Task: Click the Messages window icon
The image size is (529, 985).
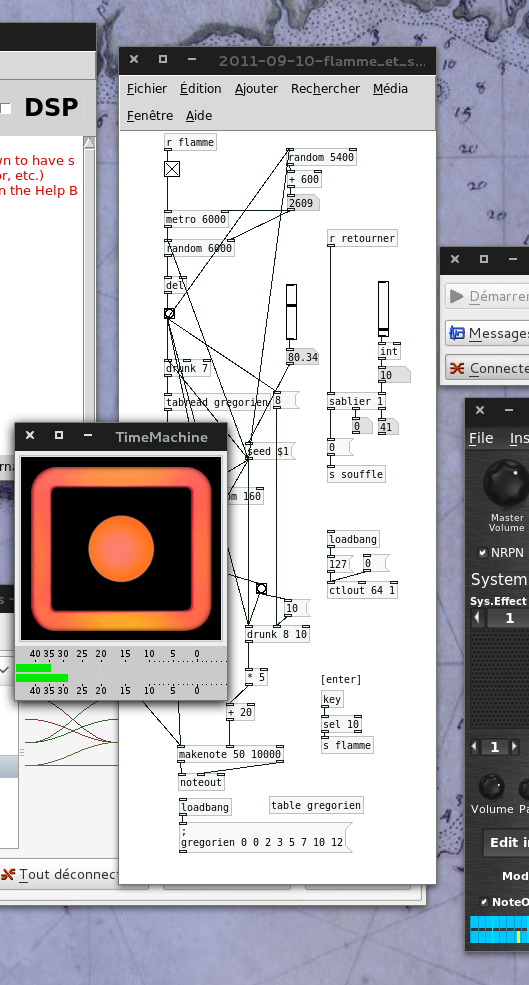Action: point(457,332)
